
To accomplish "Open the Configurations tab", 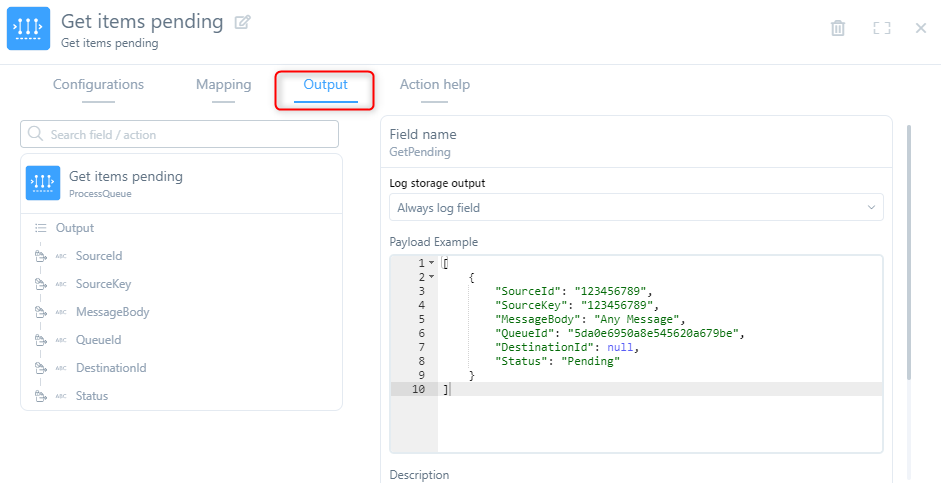I will [98, 85].
